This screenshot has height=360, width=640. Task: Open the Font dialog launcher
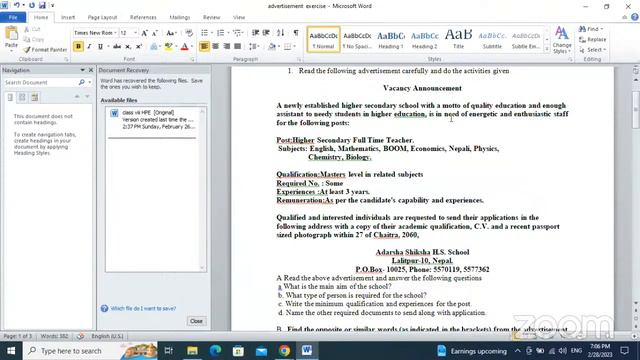point(192,59)
